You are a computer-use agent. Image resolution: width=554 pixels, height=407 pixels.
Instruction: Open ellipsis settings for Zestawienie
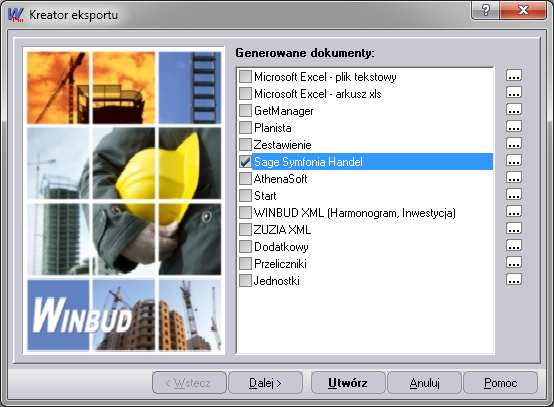(x=514, y=143)
